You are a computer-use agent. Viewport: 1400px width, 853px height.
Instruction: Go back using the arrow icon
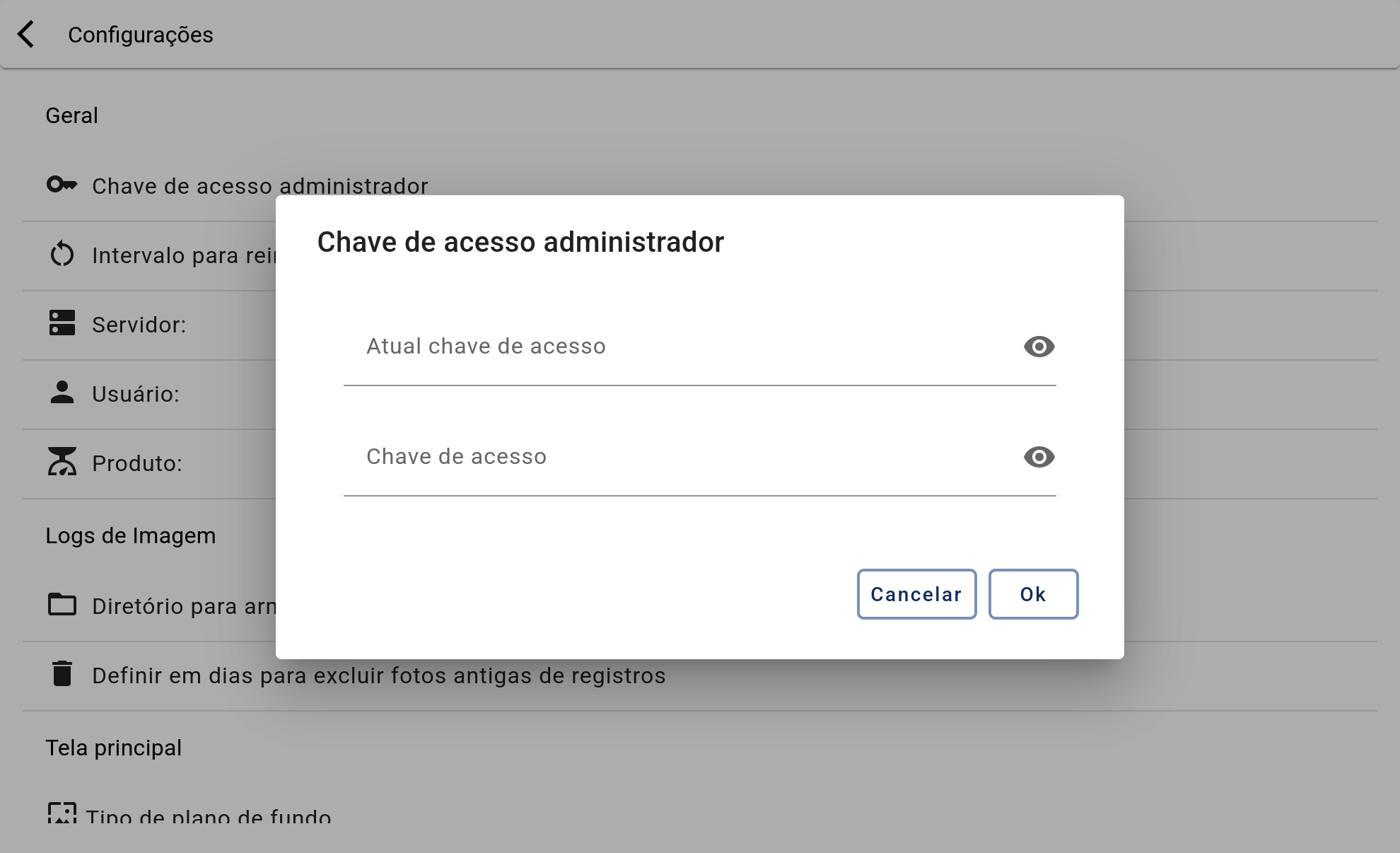[x=26, y=34]
